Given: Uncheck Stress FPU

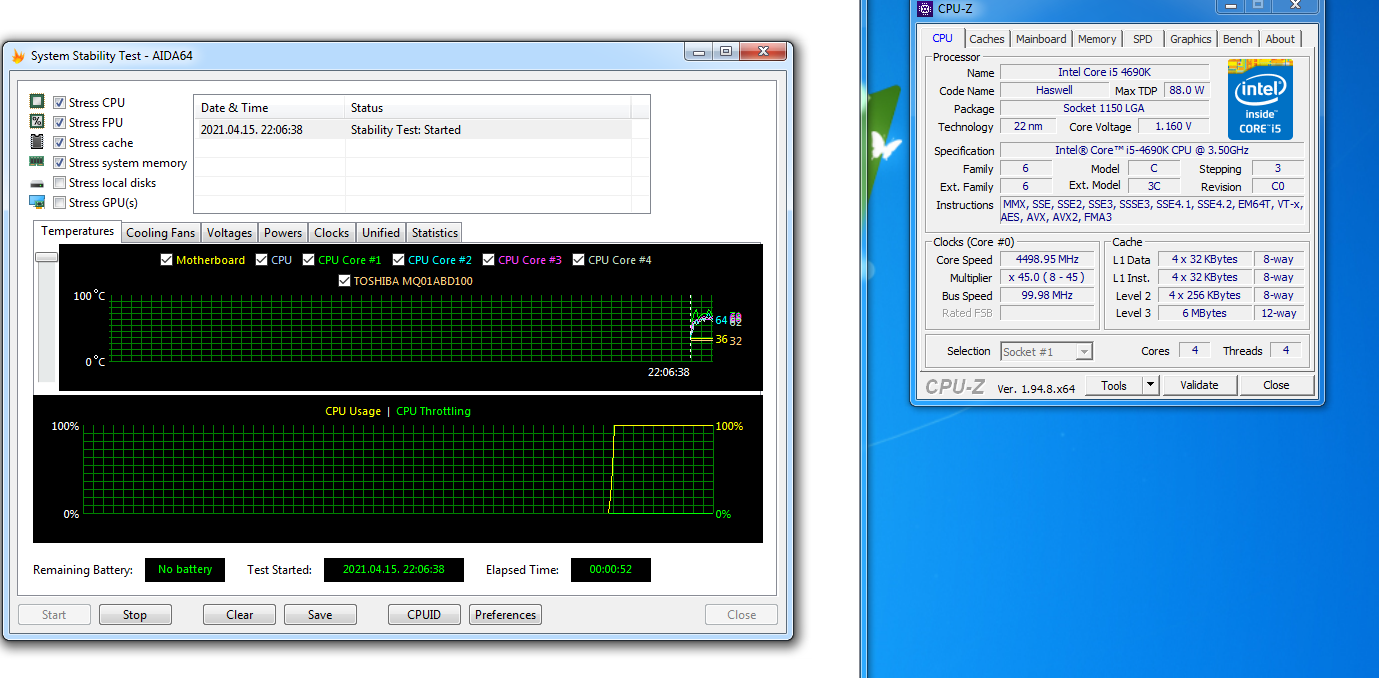Looking at the screenshot, I should (x=60, y=122).
